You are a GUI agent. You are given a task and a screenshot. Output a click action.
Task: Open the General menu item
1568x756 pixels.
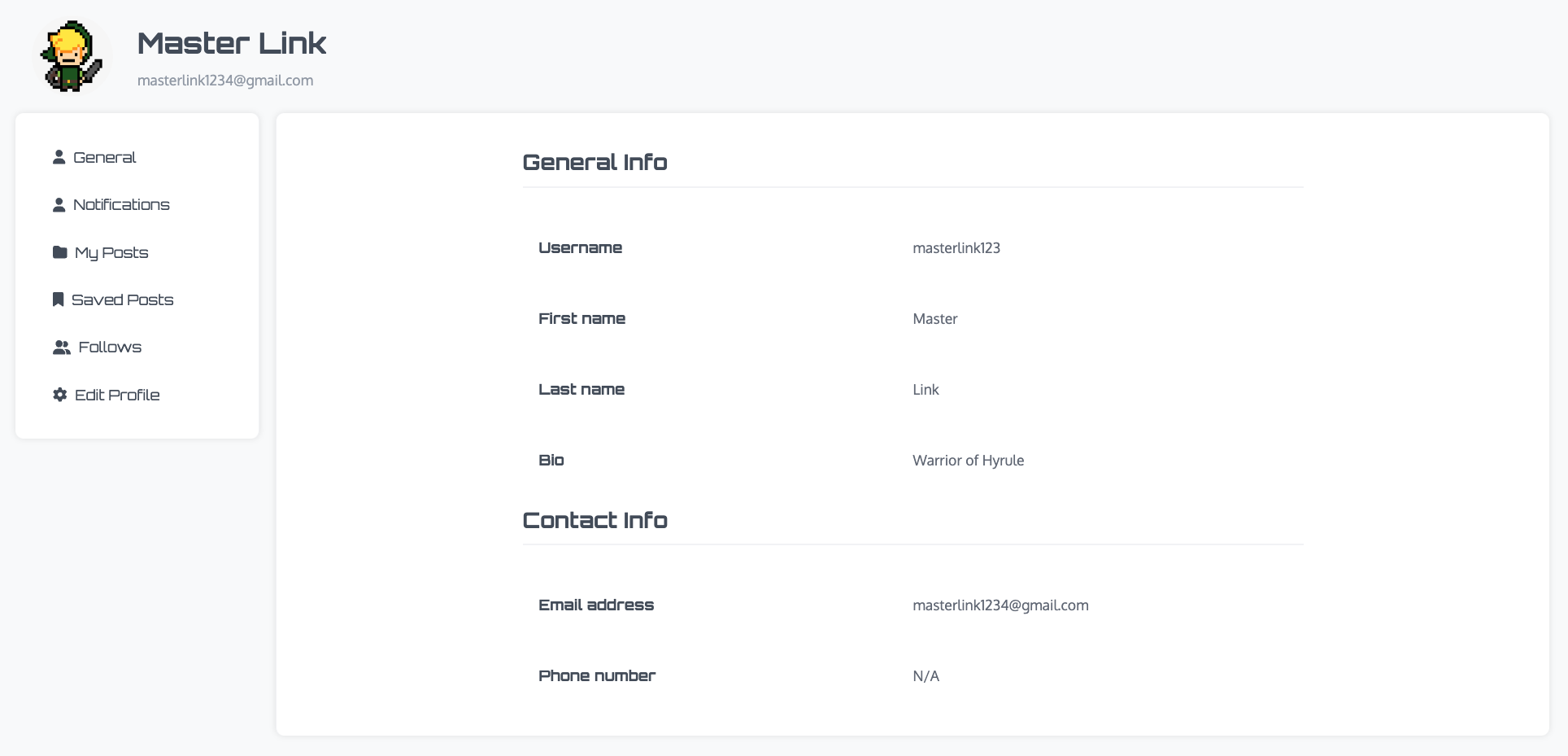click(x=104, y=157)
